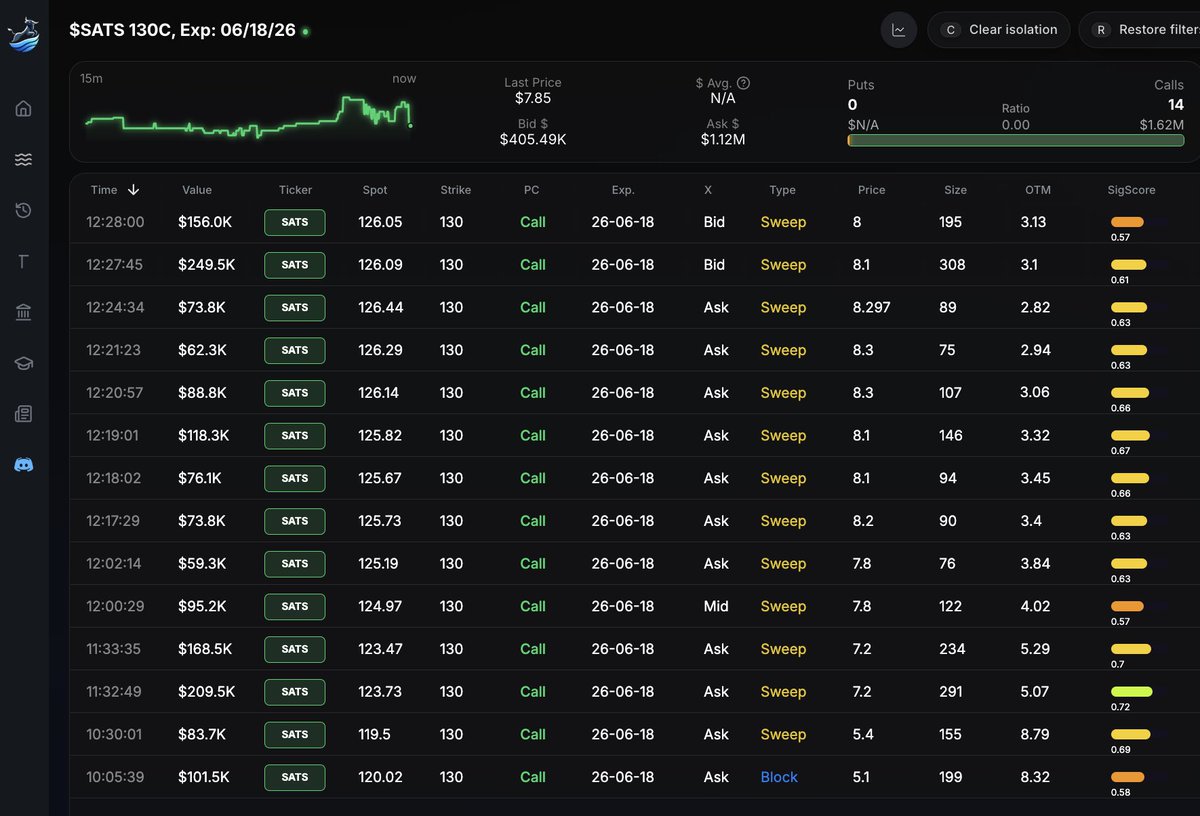Click time 12:19:01 cell

[x=115, y=435]
